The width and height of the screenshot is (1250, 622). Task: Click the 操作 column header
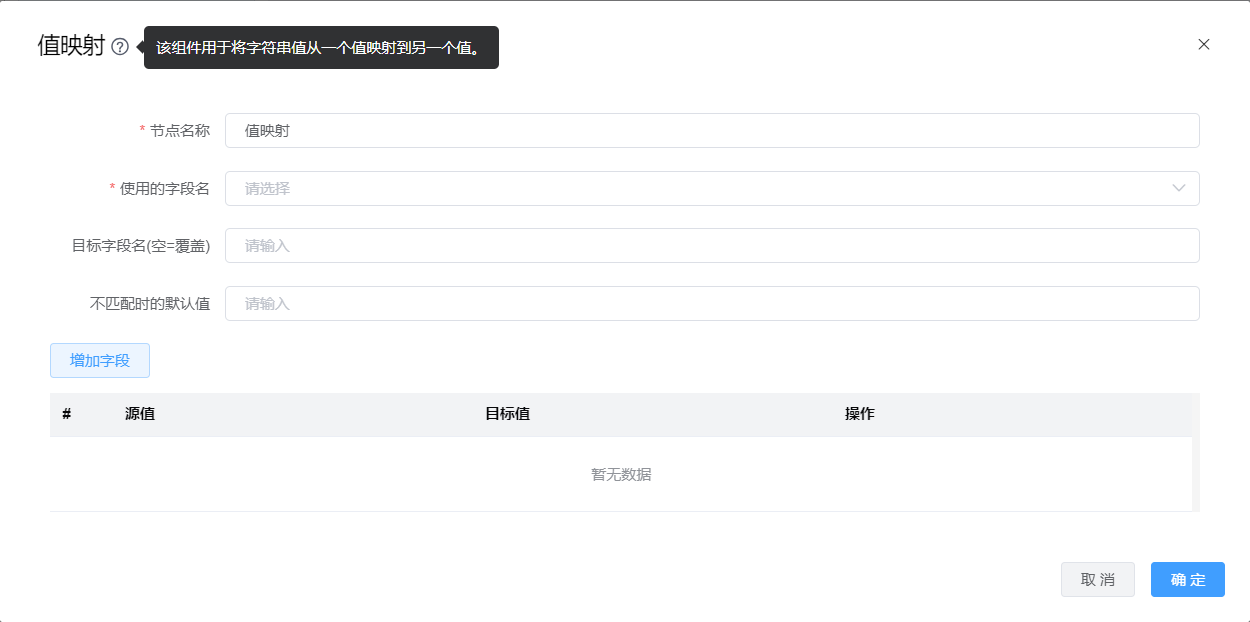coord(859,414)
